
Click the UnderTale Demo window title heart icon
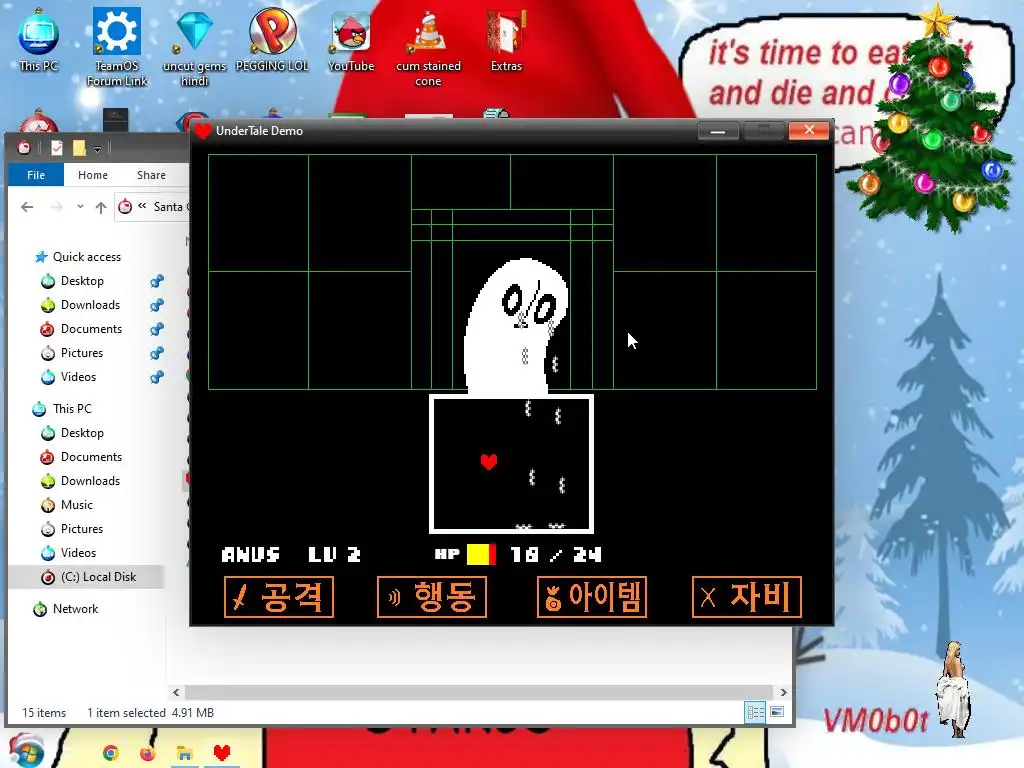click(x=202, y=131)
